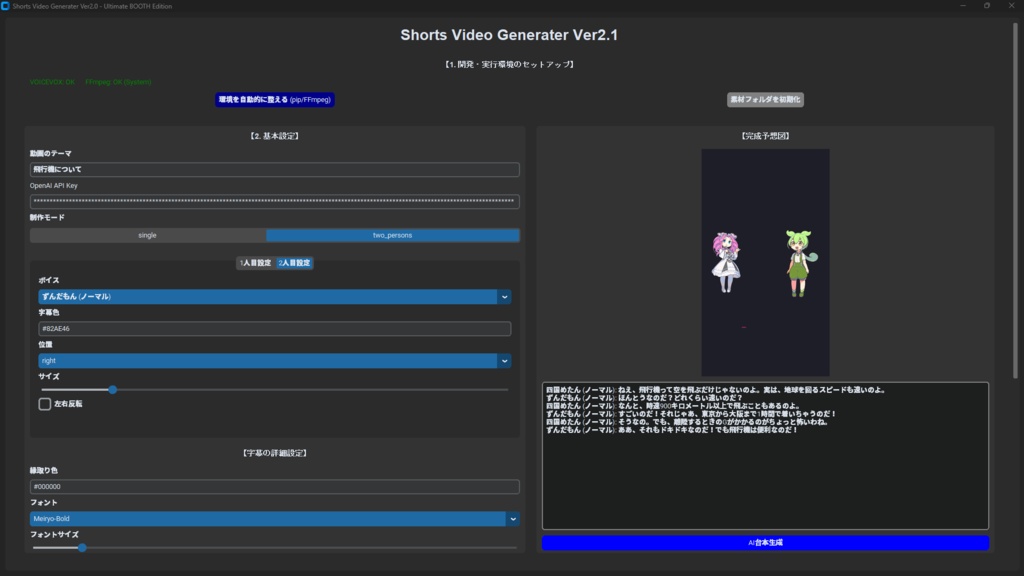The height and width of the screenshot is (576, 1024).
Task: Click the 字幕色 color field showing #82AE46
Action: pyautogui.click(x=270, y=328)
